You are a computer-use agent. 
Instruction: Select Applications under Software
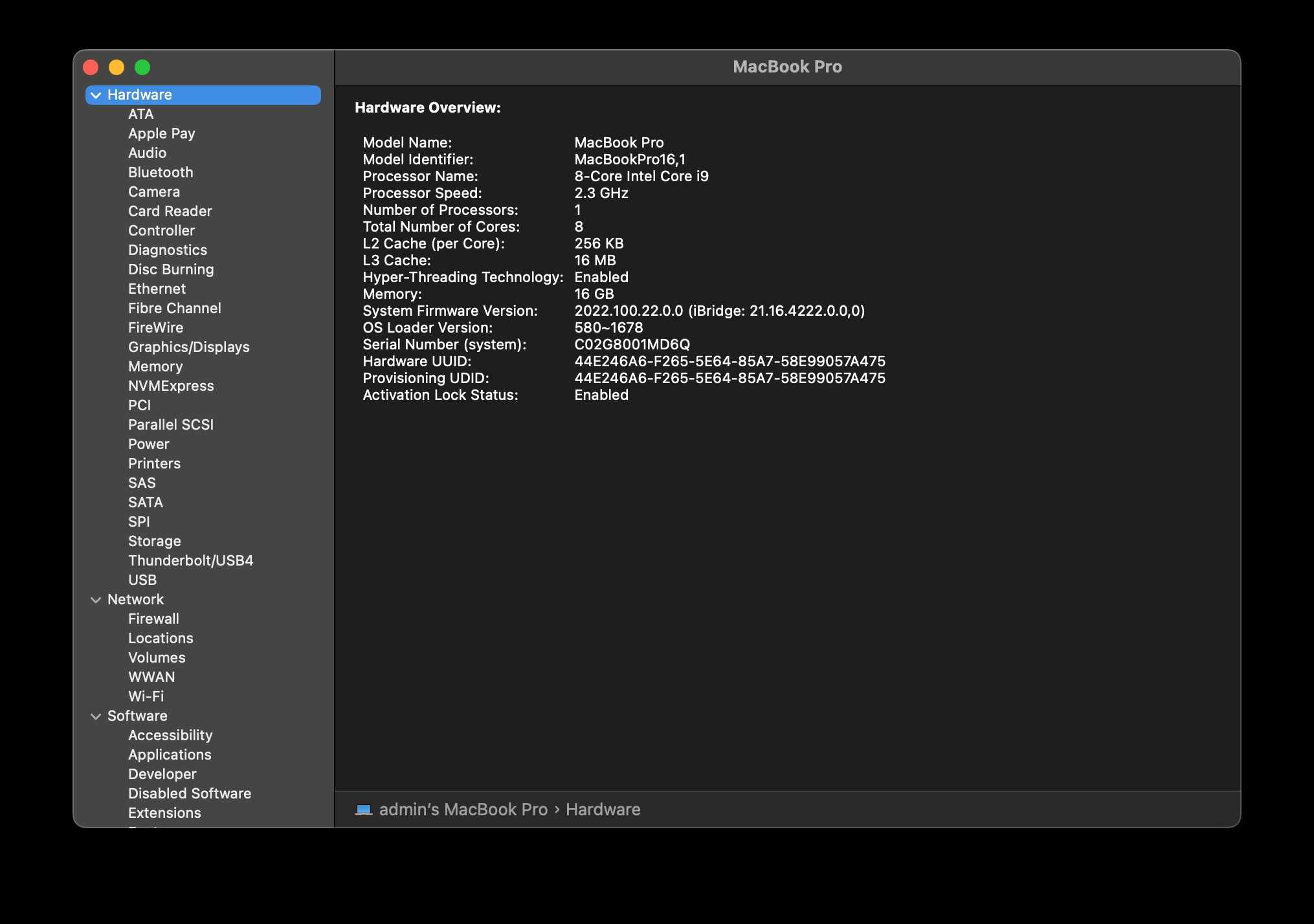point(170,755)
